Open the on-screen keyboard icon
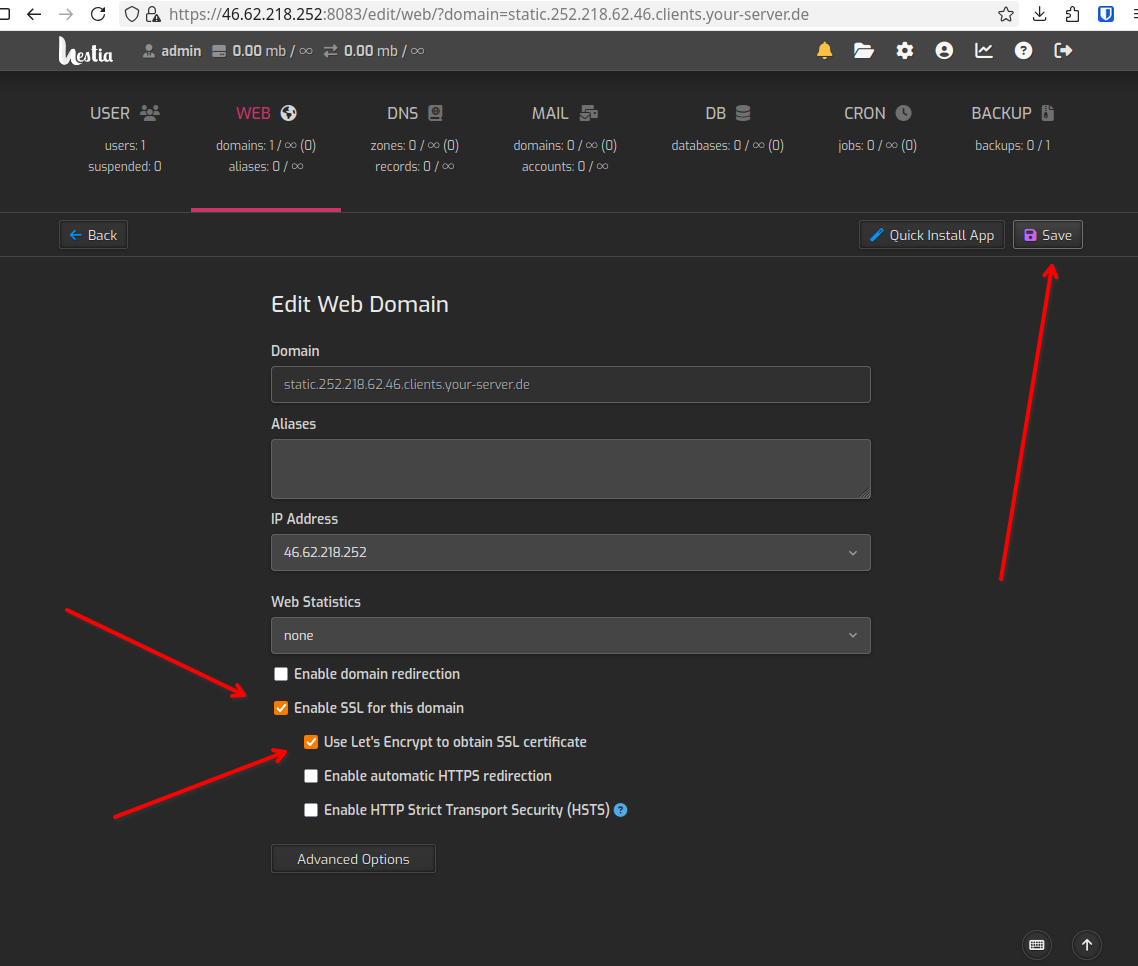 1036,944
